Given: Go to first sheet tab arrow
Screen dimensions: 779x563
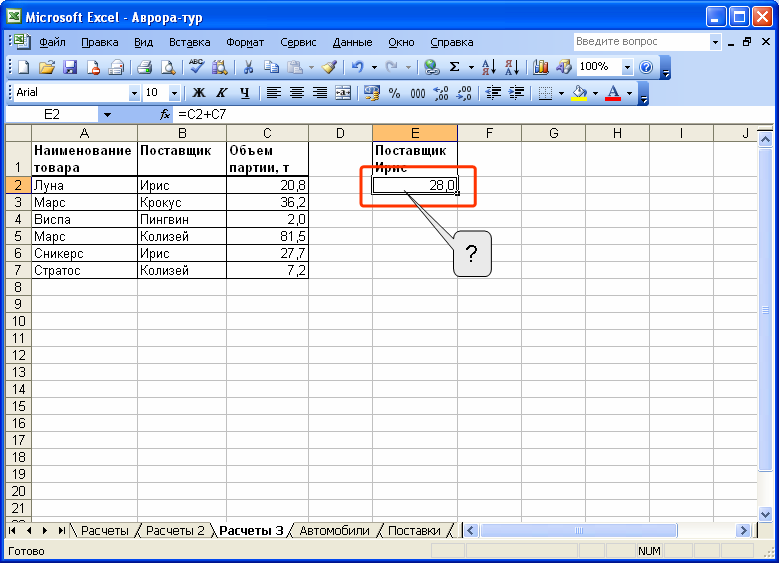Looking at the screenshot, I should tap(12, 531).
